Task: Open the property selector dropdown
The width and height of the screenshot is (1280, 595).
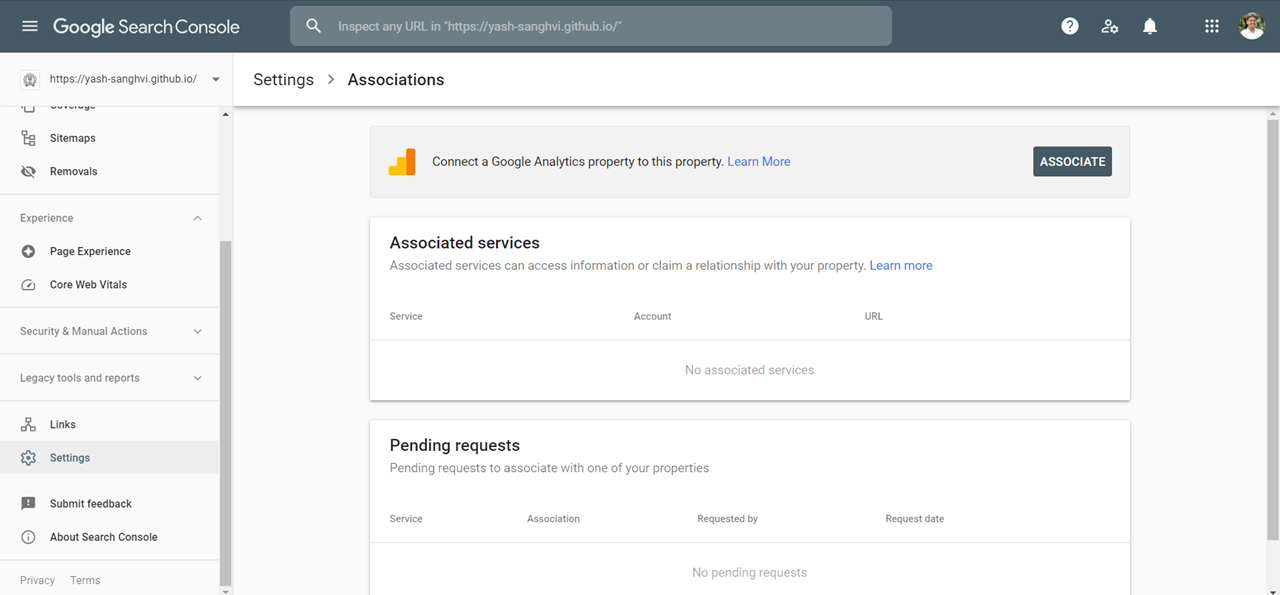Action: (216, 80)
